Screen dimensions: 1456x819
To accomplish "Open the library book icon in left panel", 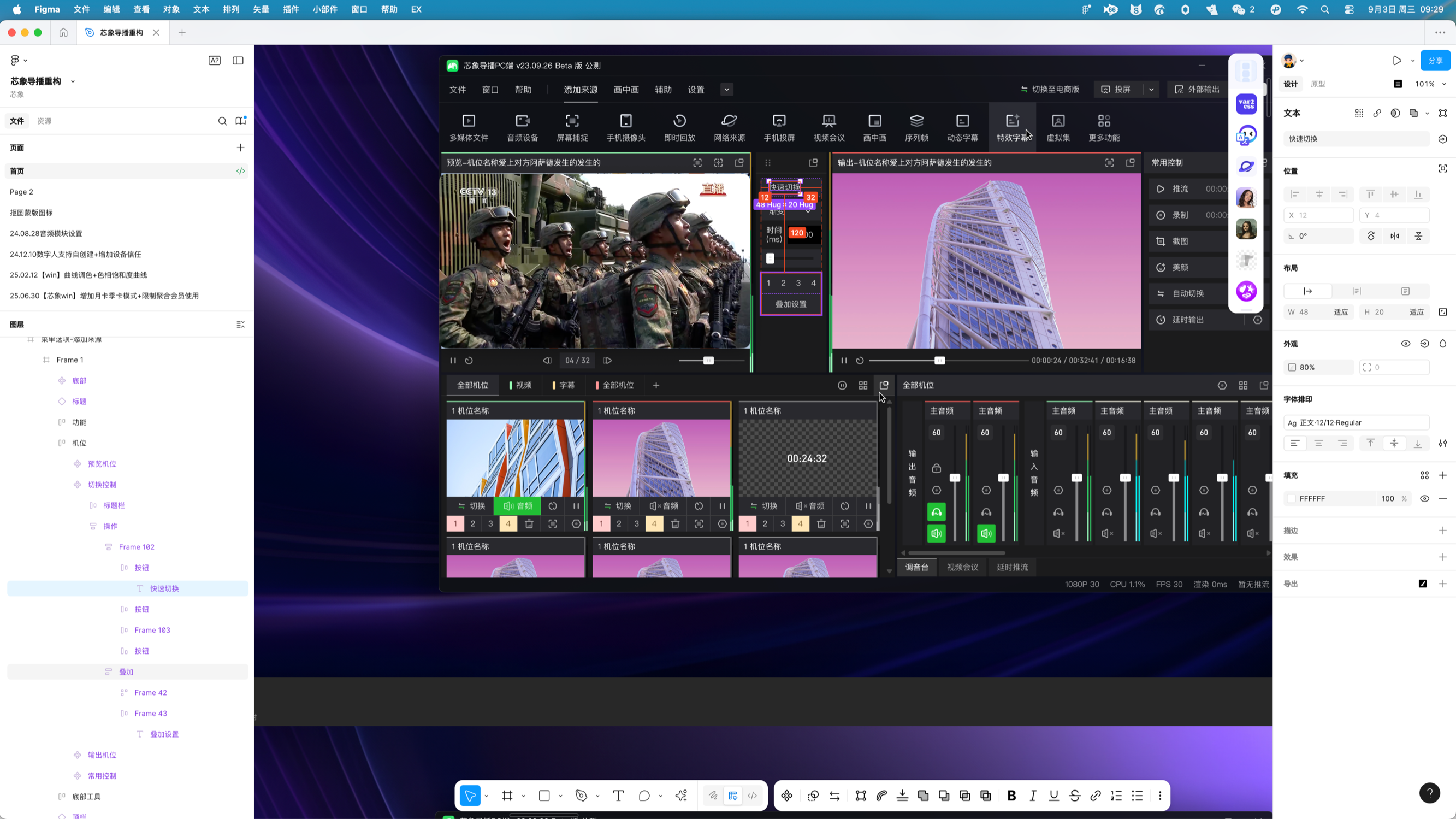I will (x=241, y=121).
